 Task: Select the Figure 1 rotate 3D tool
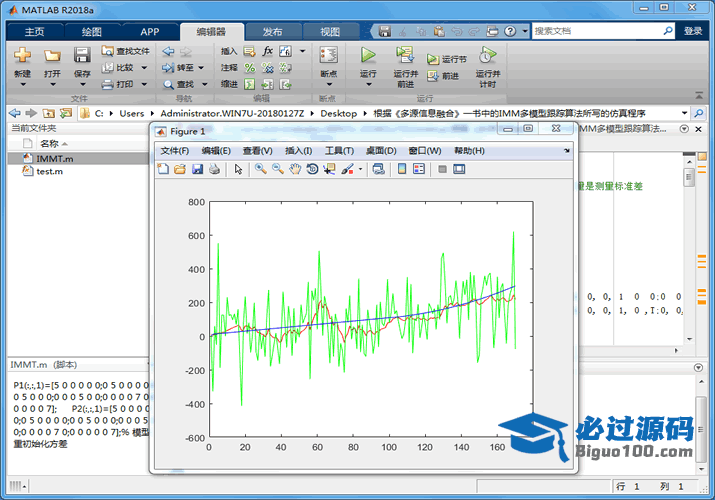coord(312,169)
